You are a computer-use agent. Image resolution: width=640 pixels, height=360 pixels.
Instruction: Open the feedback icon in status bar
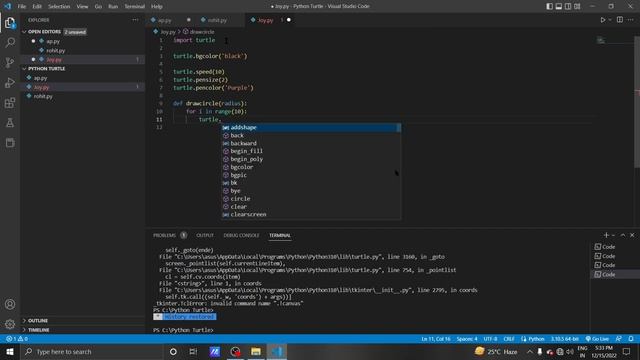point(619,339)
